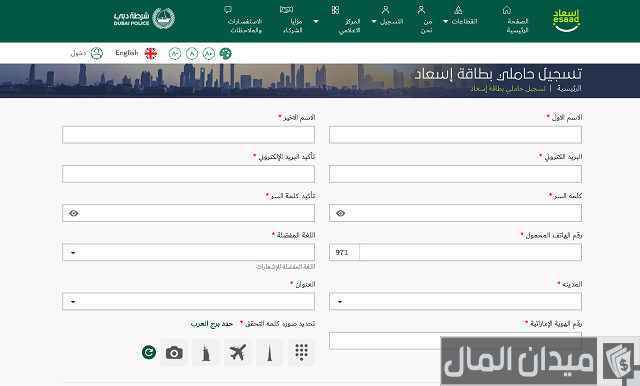The height and width of the screenshot is (386, 640).
Task: Click the leftmost font size circle button
Action: [175, 53]
